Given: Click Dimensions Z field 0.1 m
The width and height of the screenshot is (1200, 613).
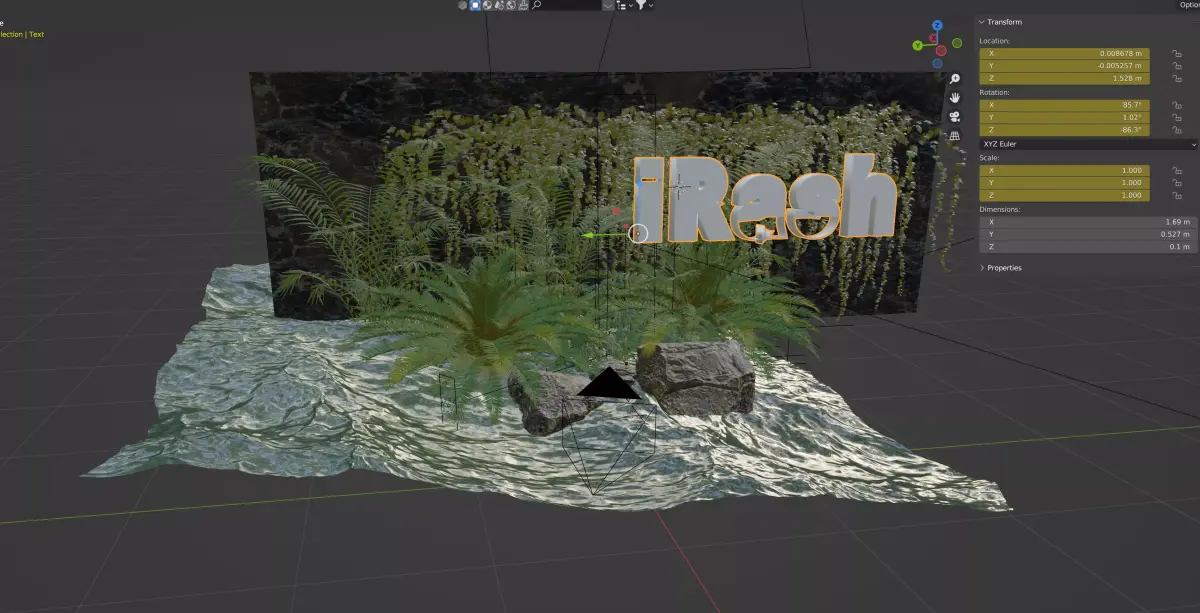Looking at the screenshot, I should 1087,246.
